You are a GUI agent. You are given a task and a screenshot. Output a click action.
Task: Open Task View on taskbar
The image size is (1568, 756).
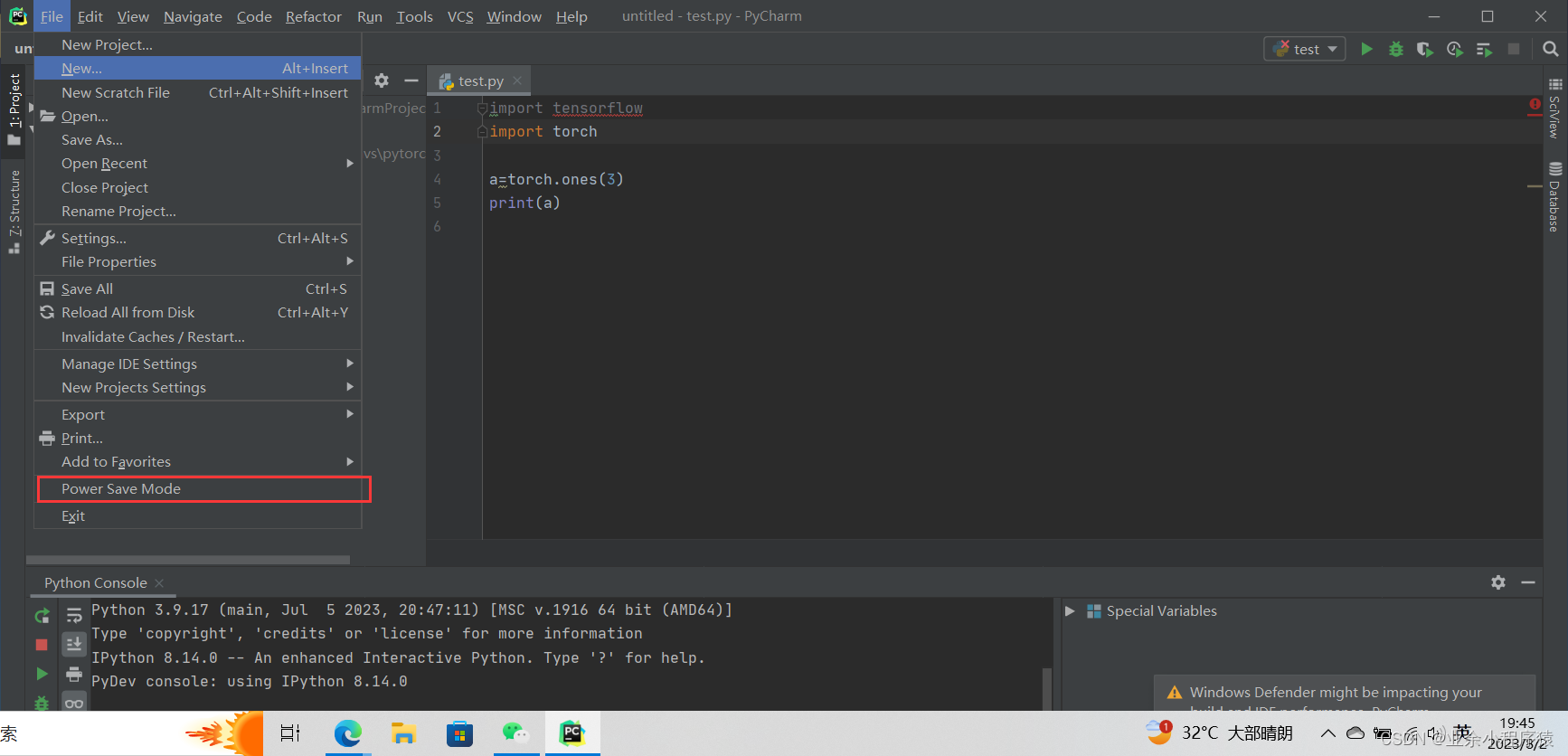click(x=290, y=733)
